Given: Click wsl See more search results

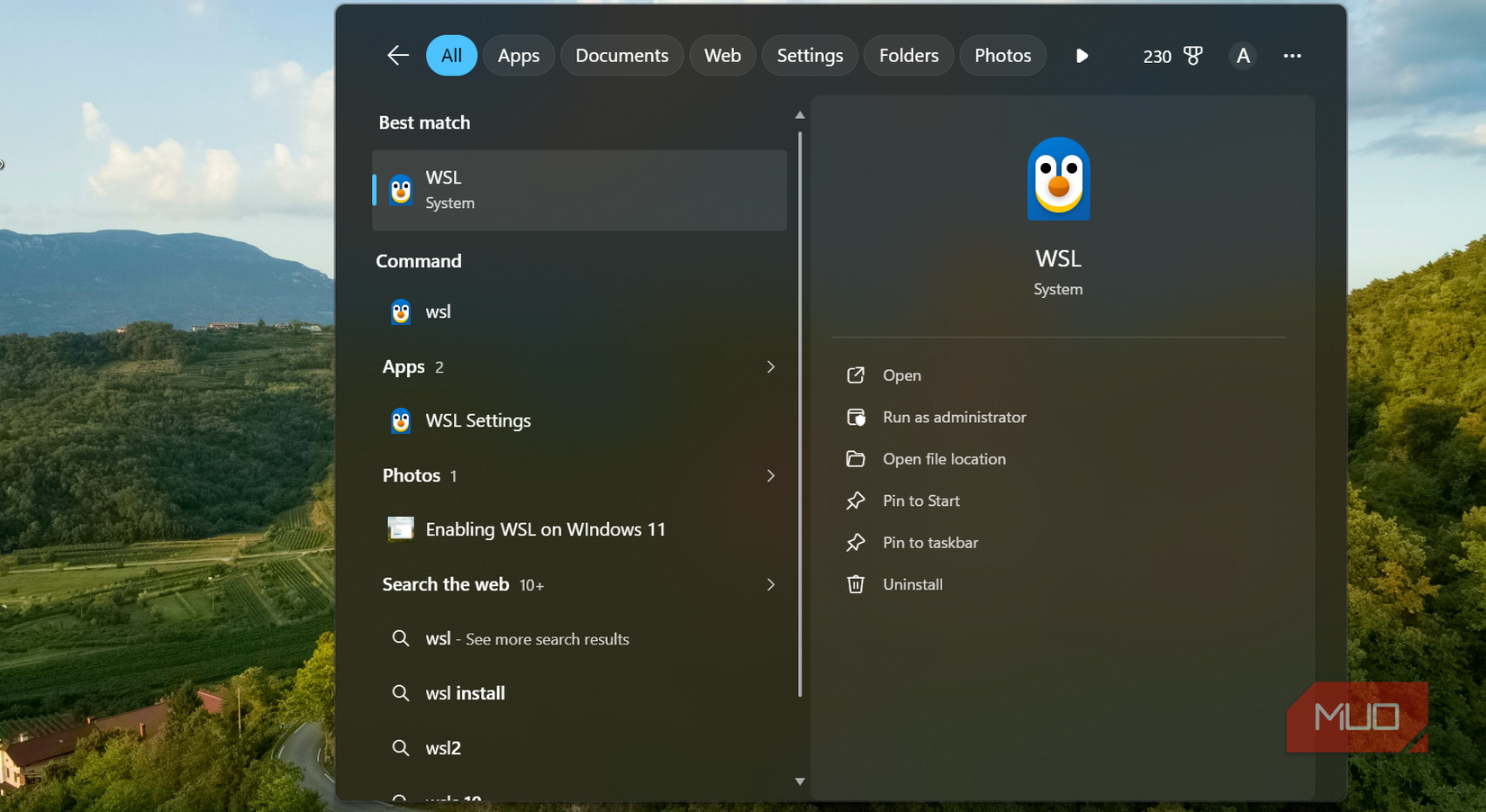Looking at the screenshot, I should point(579,638).
